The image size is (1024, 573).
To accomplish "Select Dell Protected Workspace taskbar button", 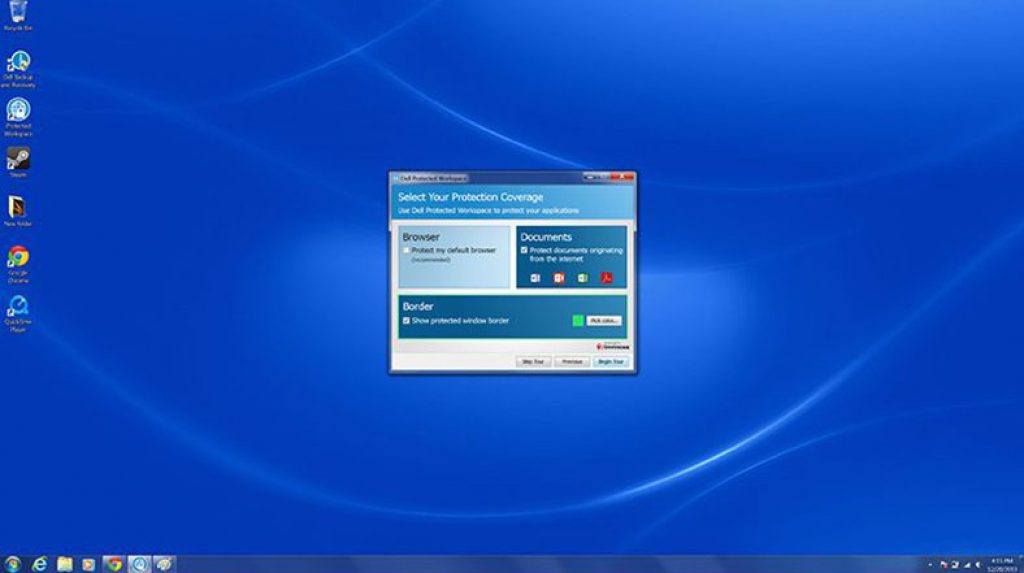I will click(x=138, y=564).
